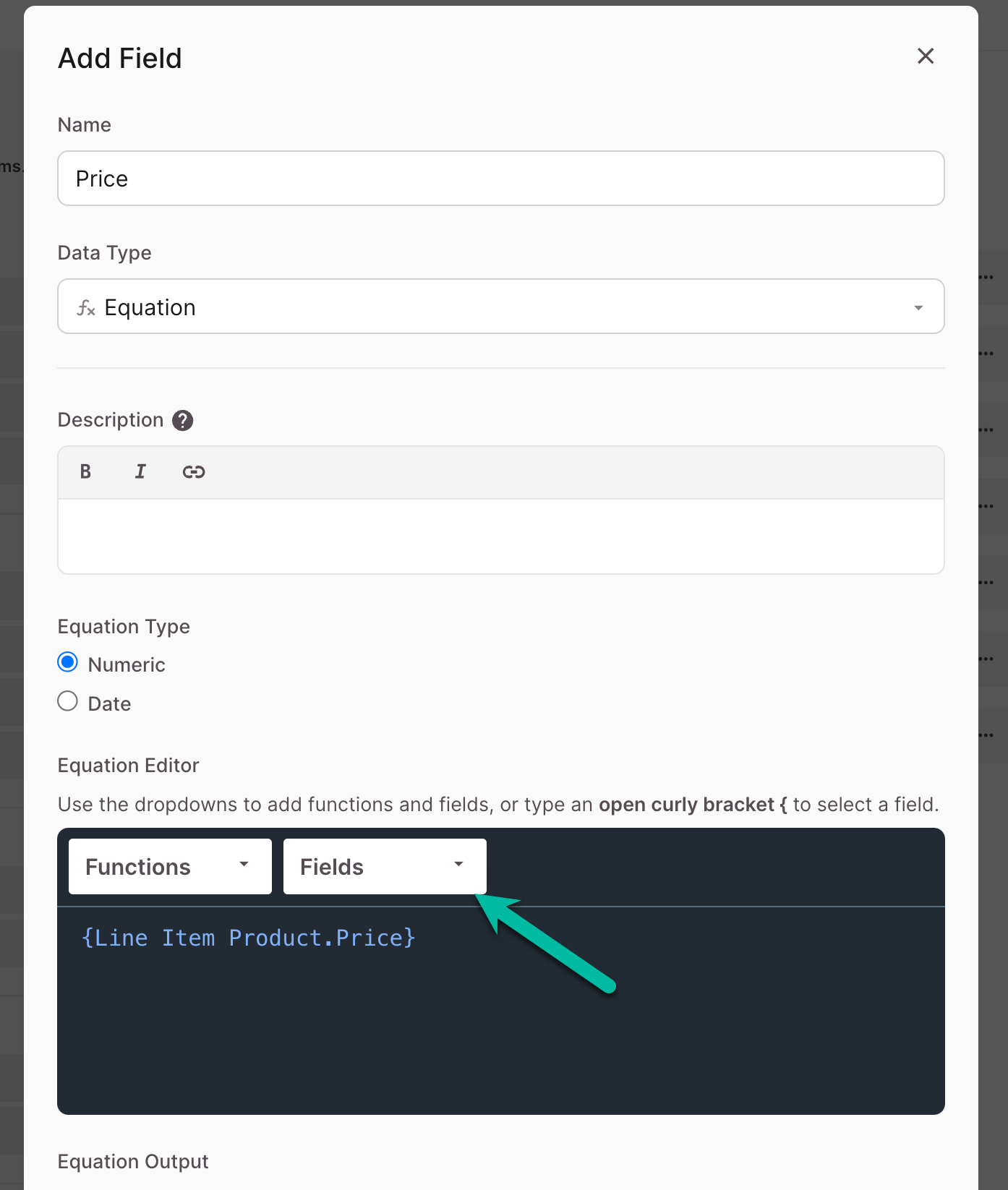Open the Data Type dropdown showing Equation

tap(500, 307)
